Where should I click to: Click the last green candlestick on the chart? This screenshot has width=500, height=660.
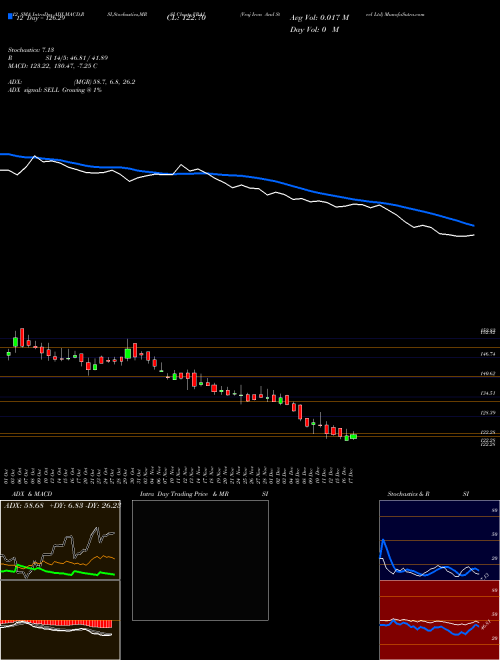click(x=354, y=436)
